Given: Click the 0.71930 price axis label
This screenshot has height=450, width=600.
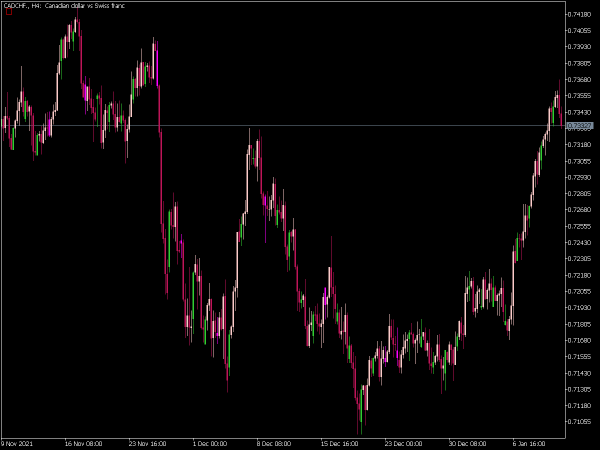Looking at the screenshot, I should point(579,308).
